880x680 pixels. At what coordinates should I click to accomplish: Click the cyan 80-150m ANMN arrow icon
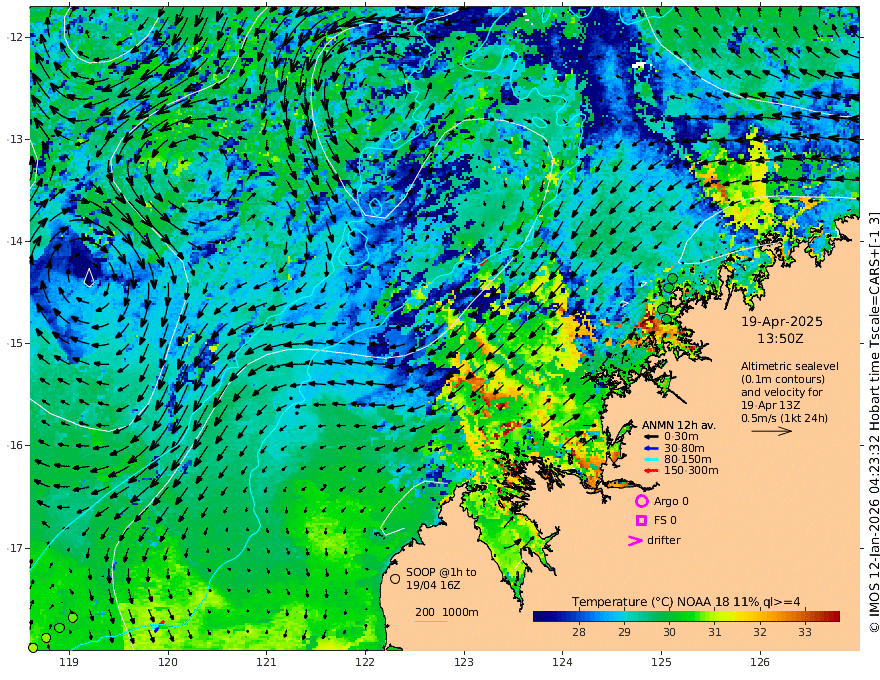click(651, 460)
